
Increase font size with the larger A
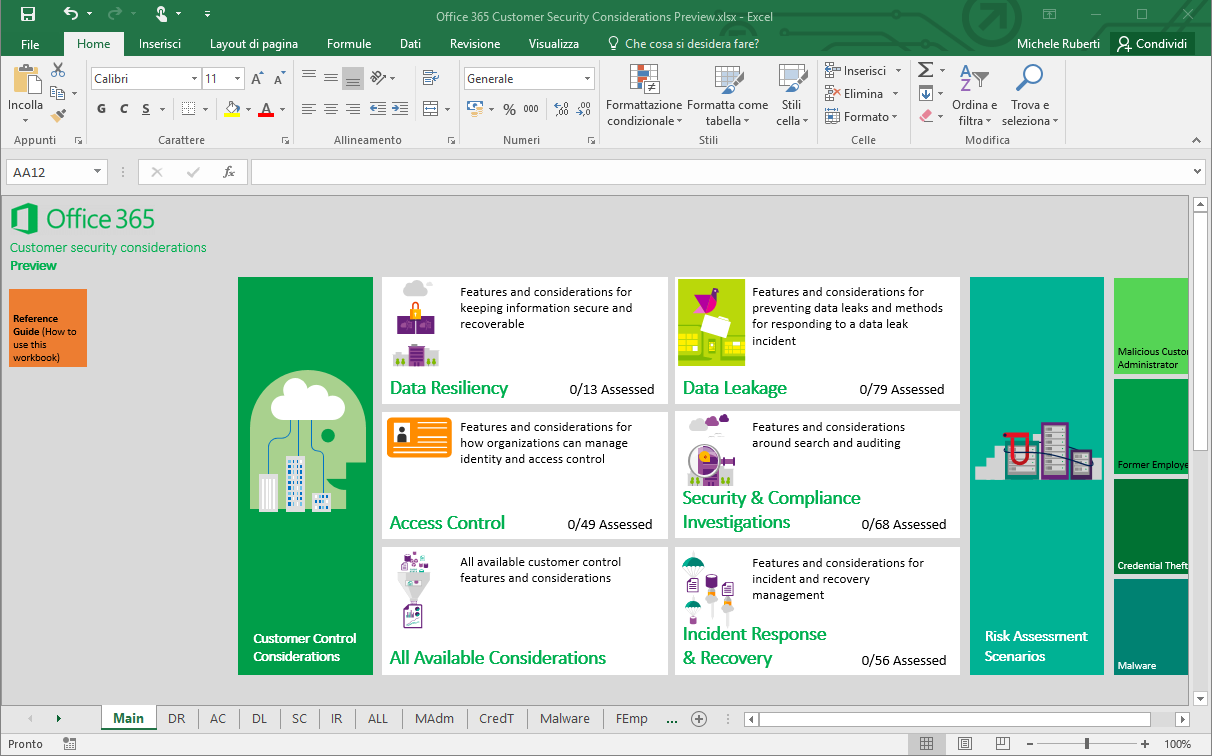(258, 78)
